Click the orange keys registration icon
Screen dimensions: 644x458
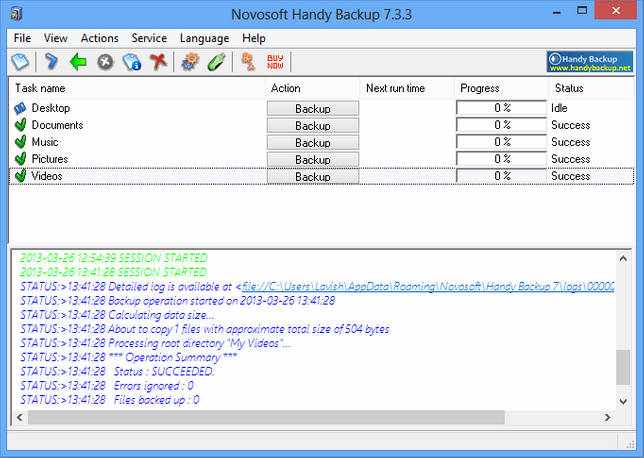(x=248, y=62)
